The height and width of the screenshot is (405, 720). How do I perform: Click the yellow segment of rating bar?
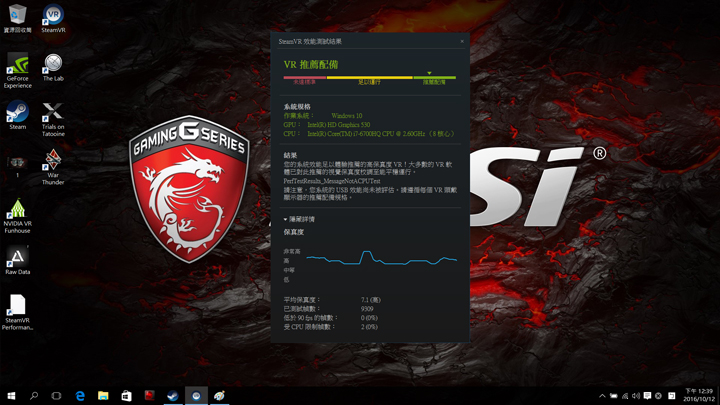coord(370,78)
